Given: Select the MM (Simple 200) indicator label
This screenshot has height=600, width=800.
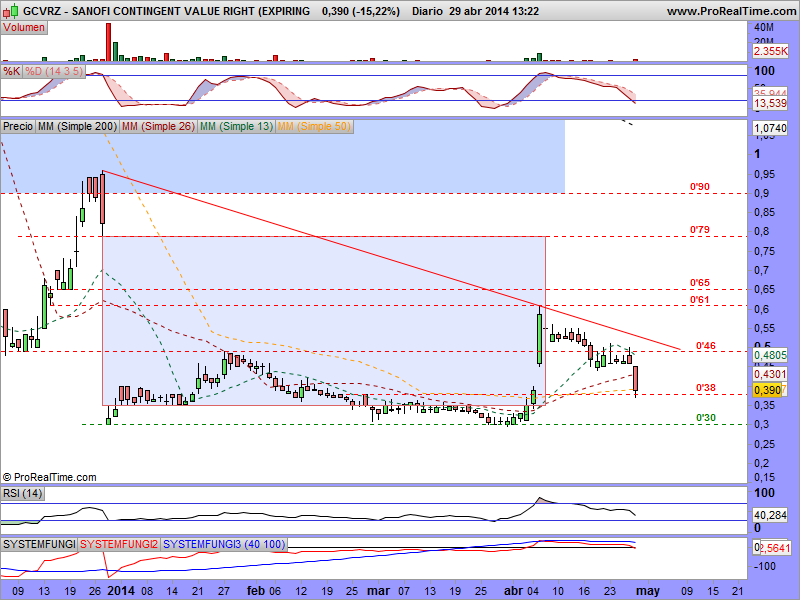Looking at the screenshot, I should coord(77,126).
